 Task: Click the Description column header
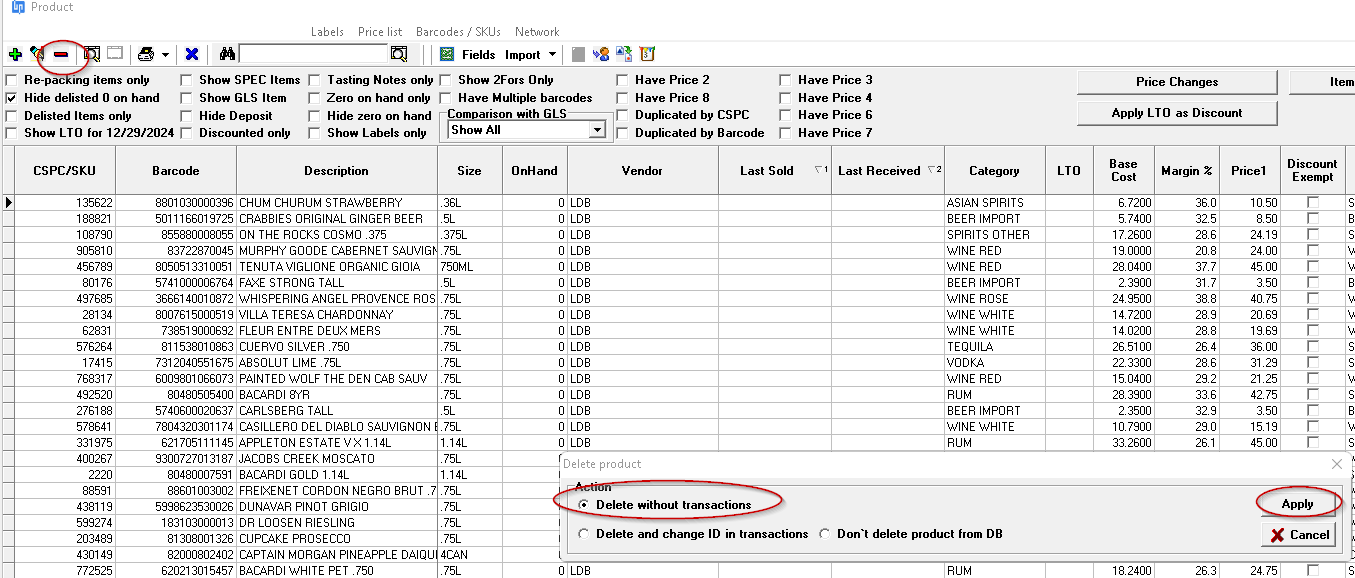(336, 171)
